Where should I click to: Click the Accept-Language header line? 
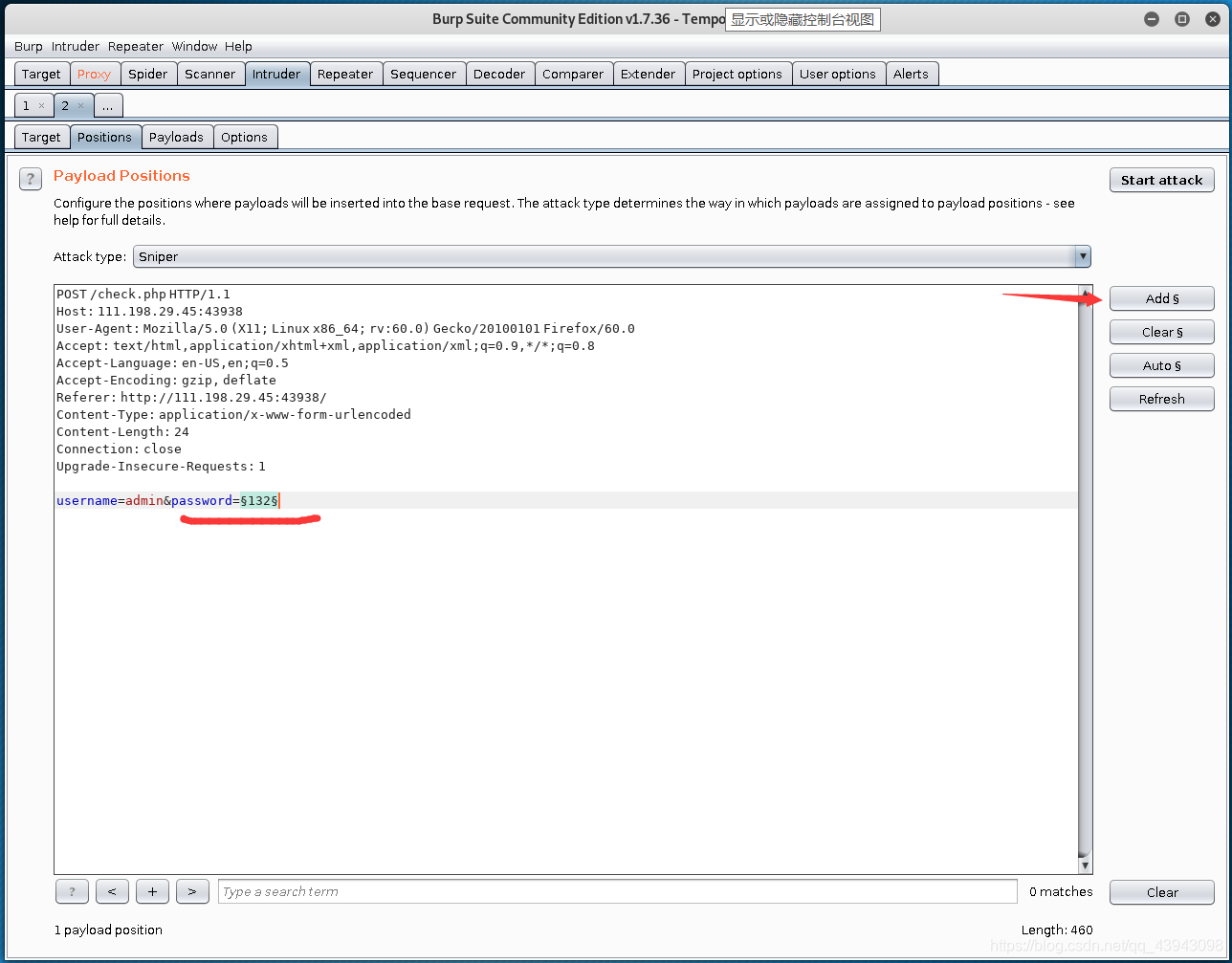pyautogui.click(x=172, y=363)
